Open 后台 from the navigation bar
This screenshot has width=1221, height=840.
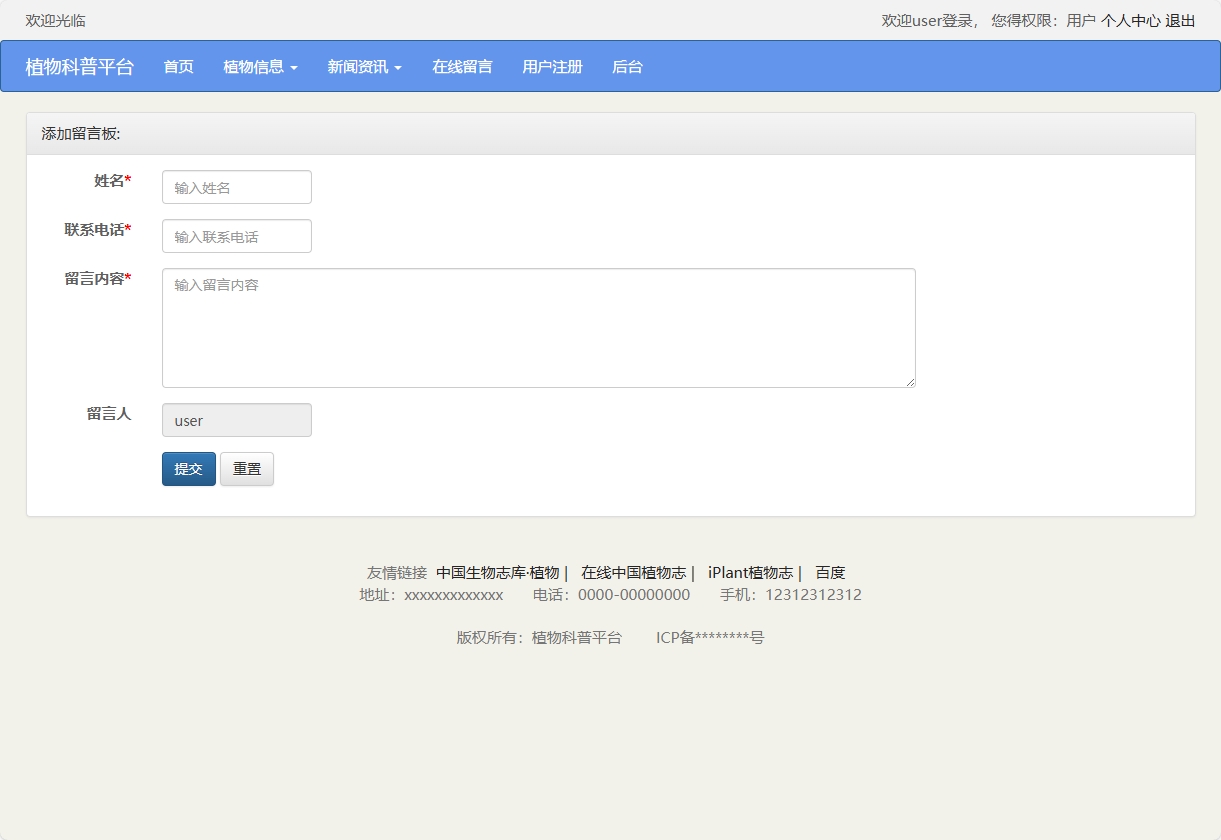[x=627, y=67]
